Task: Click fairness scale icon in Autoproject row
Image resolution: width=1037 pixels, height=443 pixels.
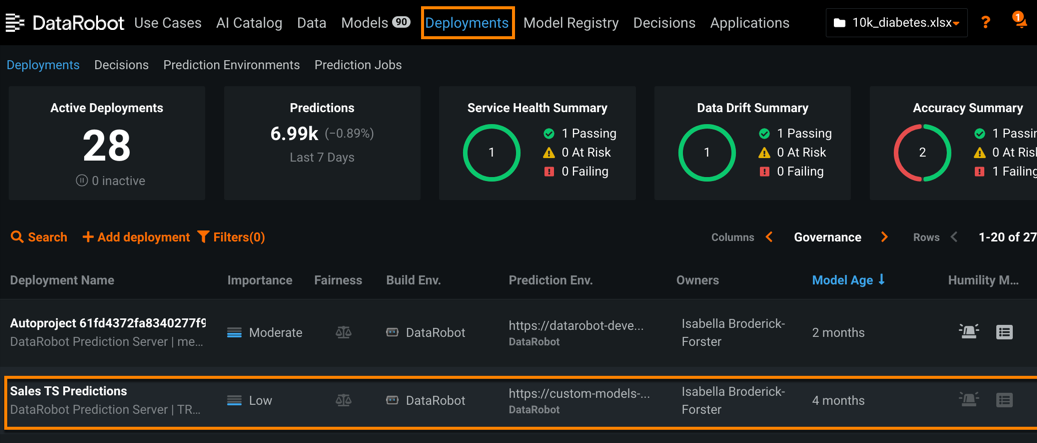Action: pos(343,332)
